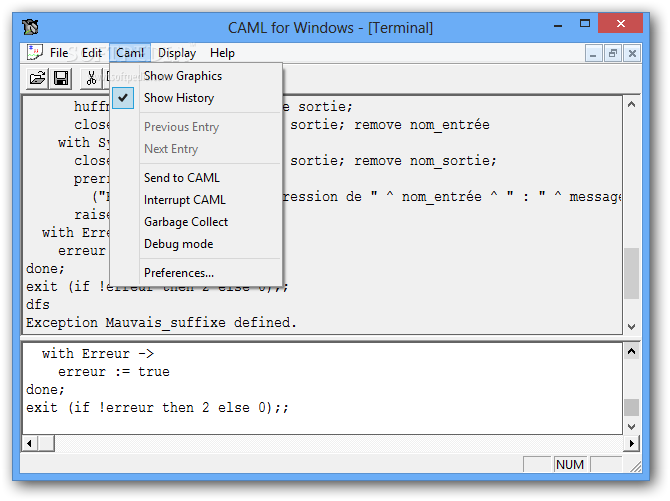Image resolution: width=670 pixels, height=501 pixels.
Task: Click the "dfs" line in history
Action: click(38, 305)
